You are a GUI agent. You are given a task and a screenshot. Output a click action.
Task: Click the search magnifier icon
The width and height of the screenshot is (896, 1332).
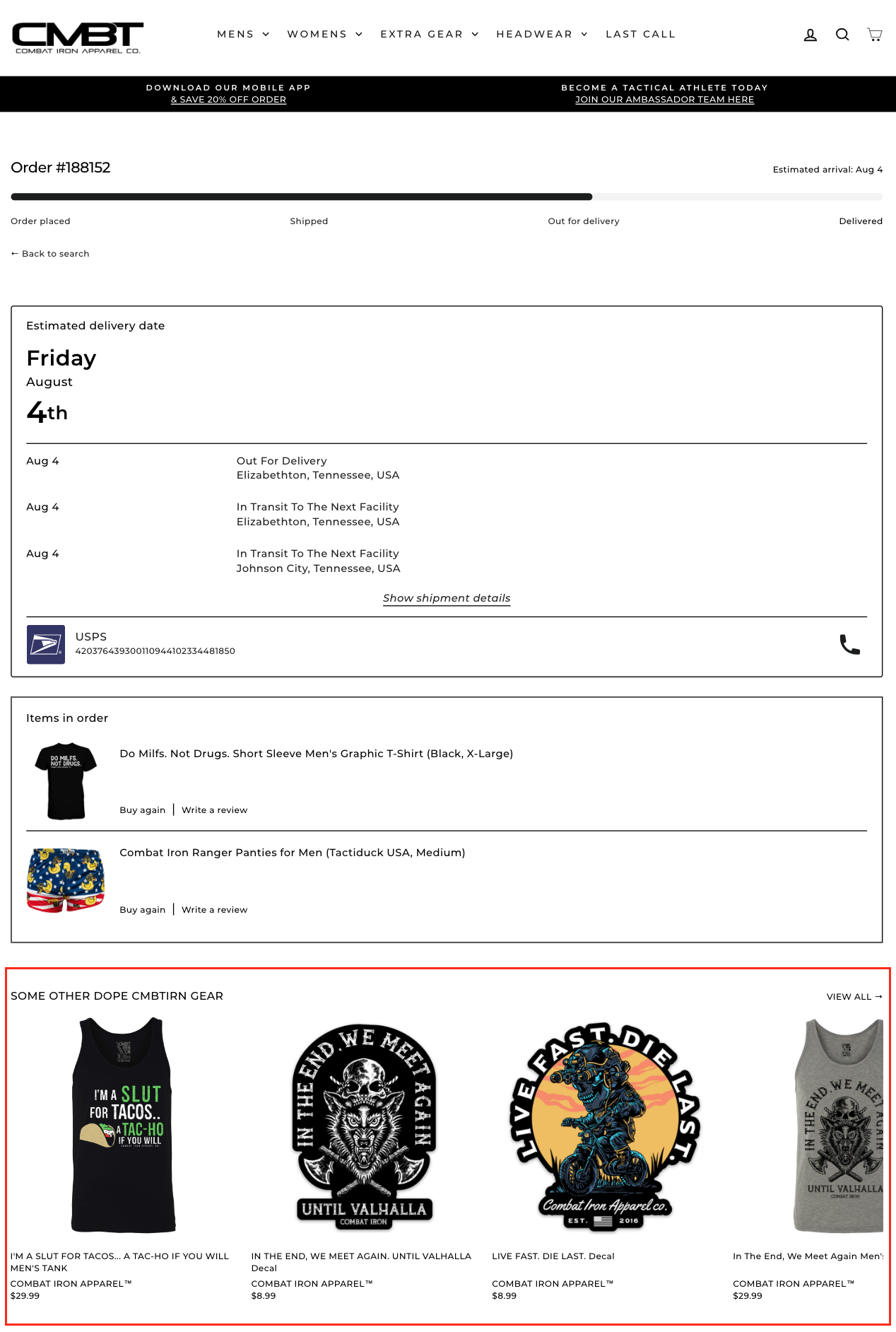point(842,35)
